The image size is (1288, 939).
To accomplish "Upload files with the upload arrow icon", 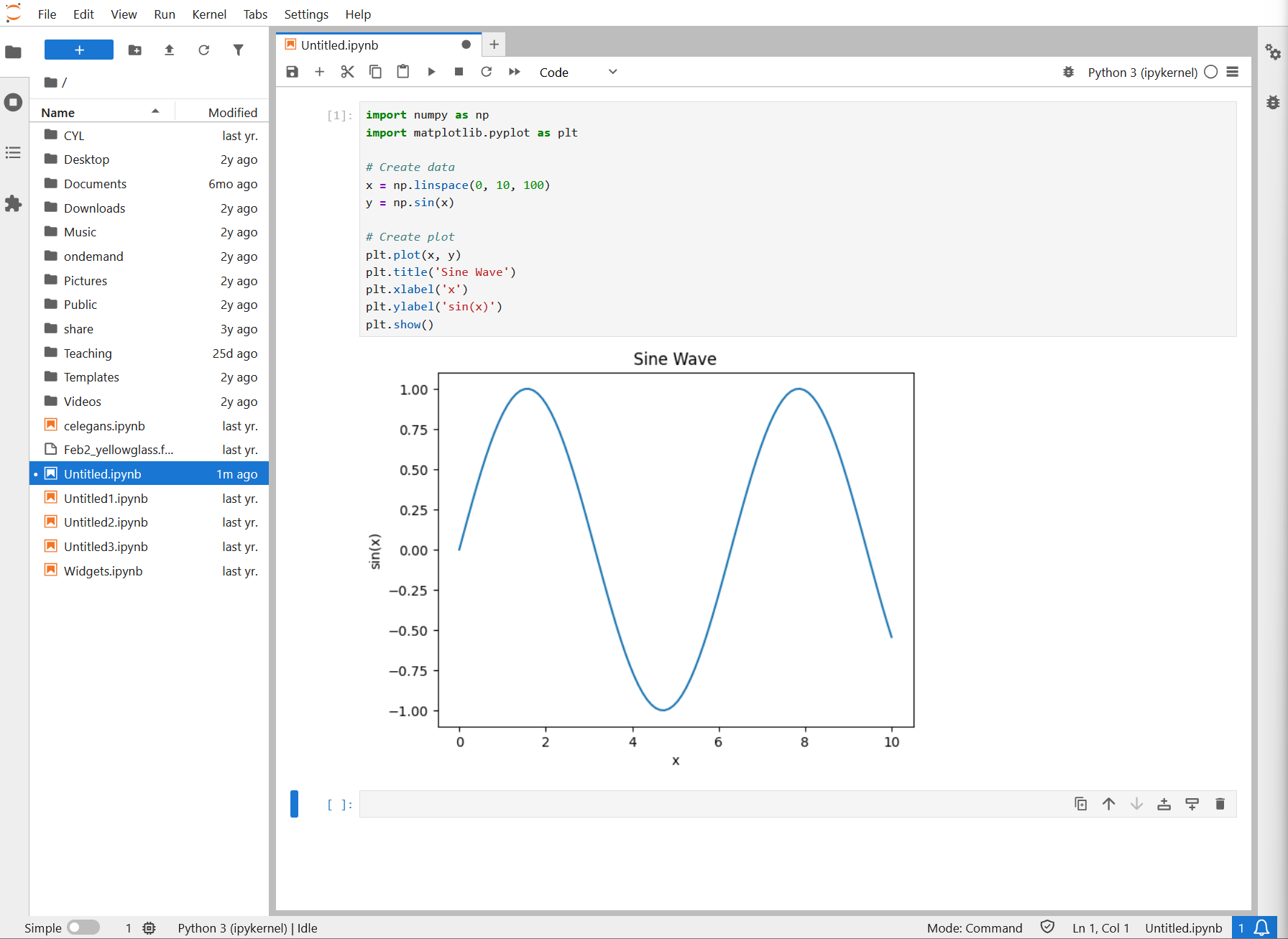I will (170, 50).
